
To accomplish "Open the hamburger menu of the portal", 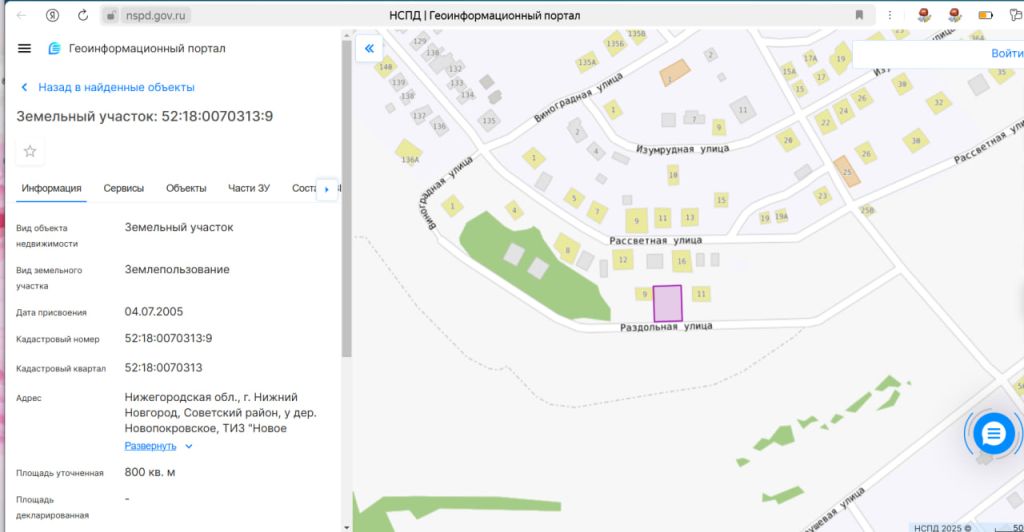I will pyautogui.click(x=25, y=49).
